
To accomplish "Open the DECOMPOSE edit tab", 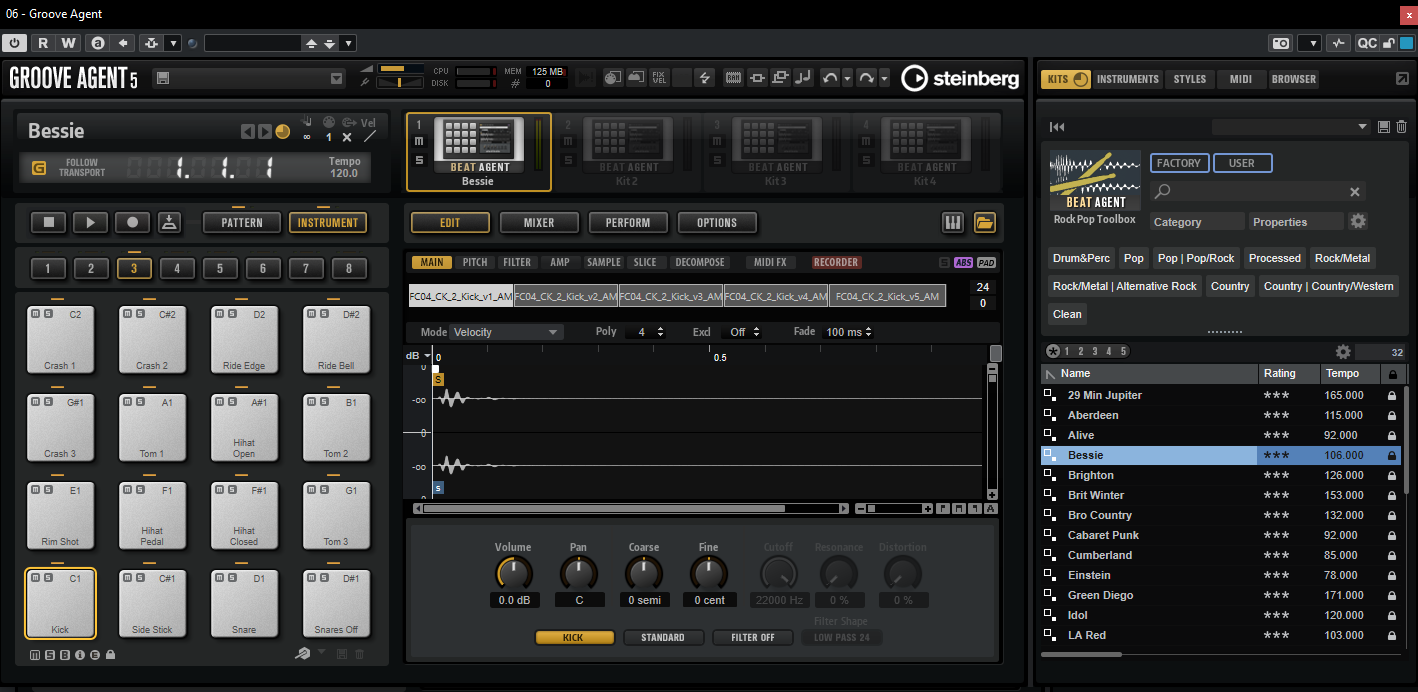I will point(700,263).
